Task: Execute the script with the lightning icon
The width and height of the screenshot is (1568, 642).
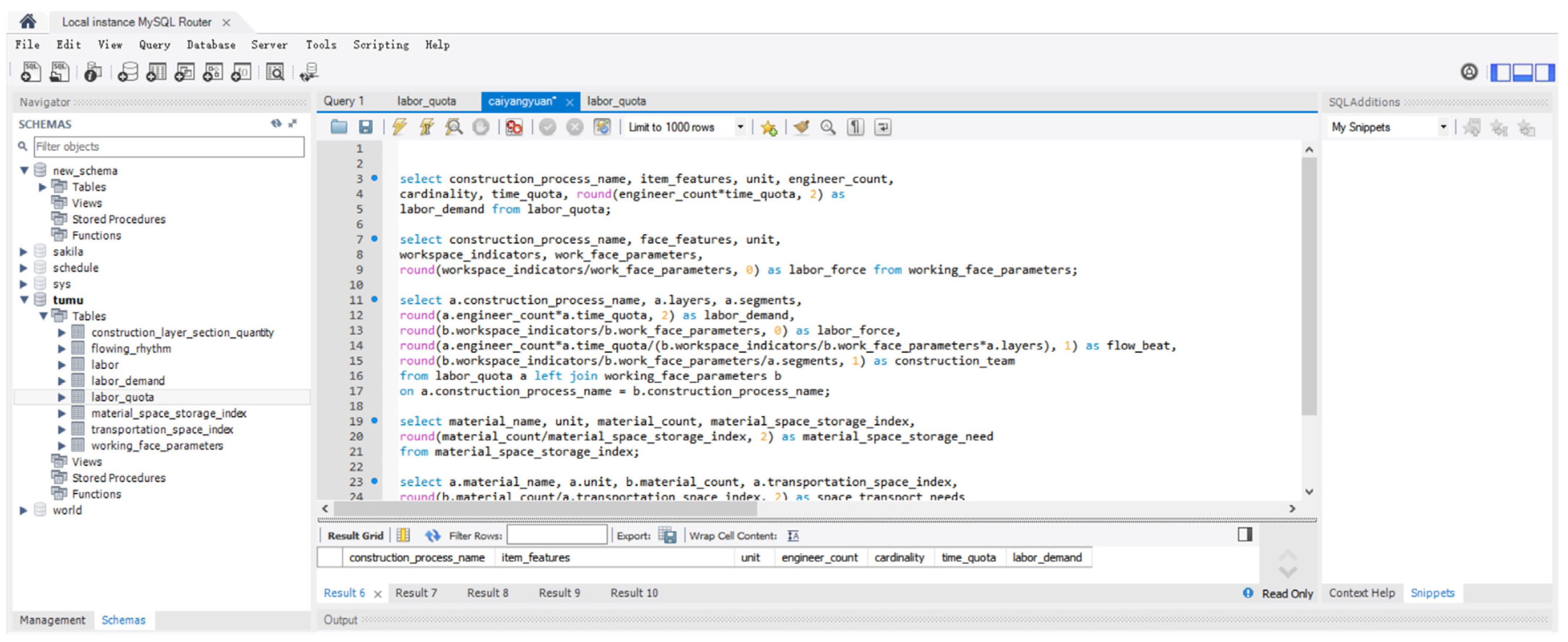Action: [x=399, y=127]
